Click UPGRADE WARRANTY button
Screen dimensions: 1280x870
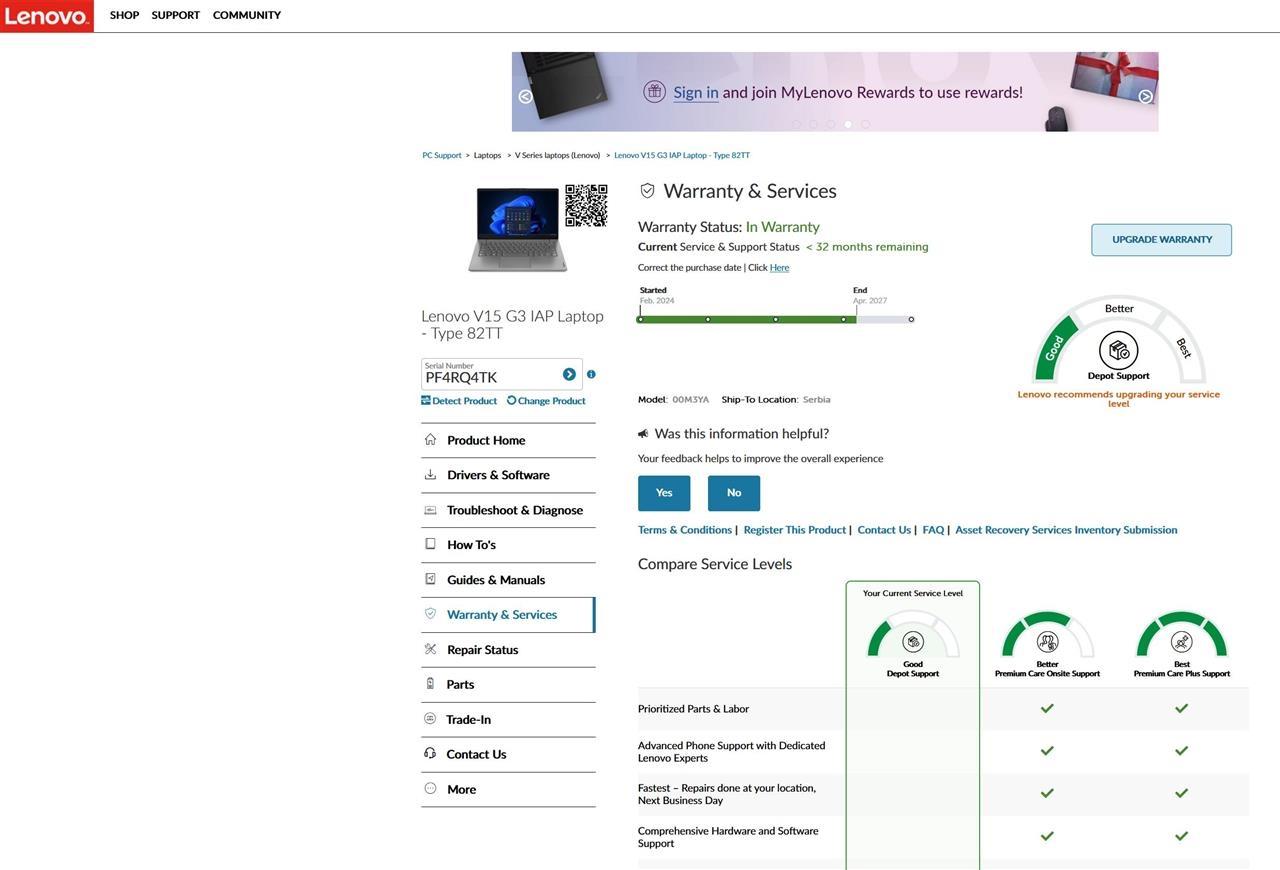click(1162, 240)
